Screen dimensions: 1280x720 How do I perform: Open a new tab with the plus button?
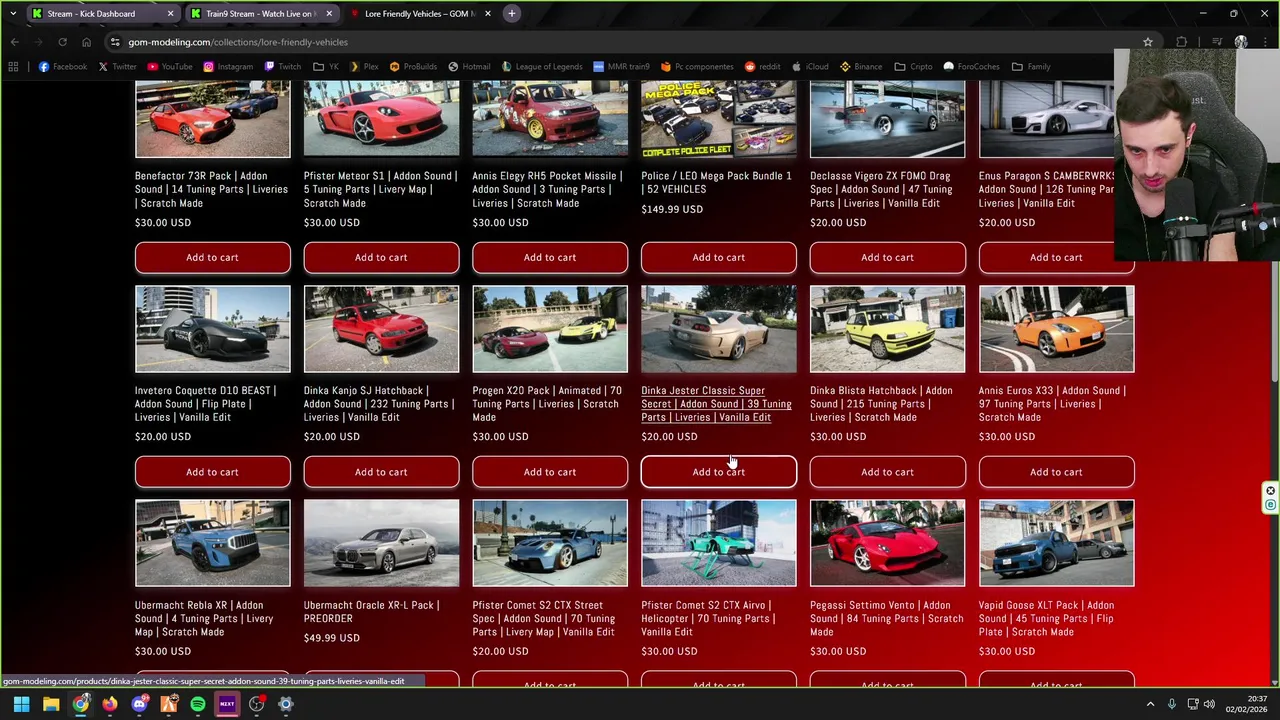point(511,14)
